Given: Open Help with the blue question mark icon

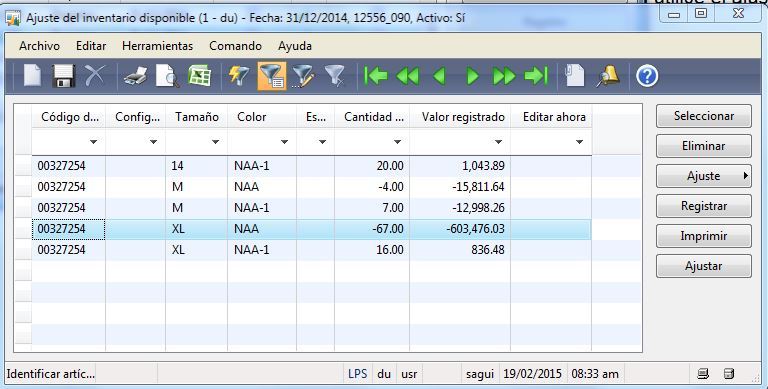Looking at the screenshot, I should tap(647, 76).
